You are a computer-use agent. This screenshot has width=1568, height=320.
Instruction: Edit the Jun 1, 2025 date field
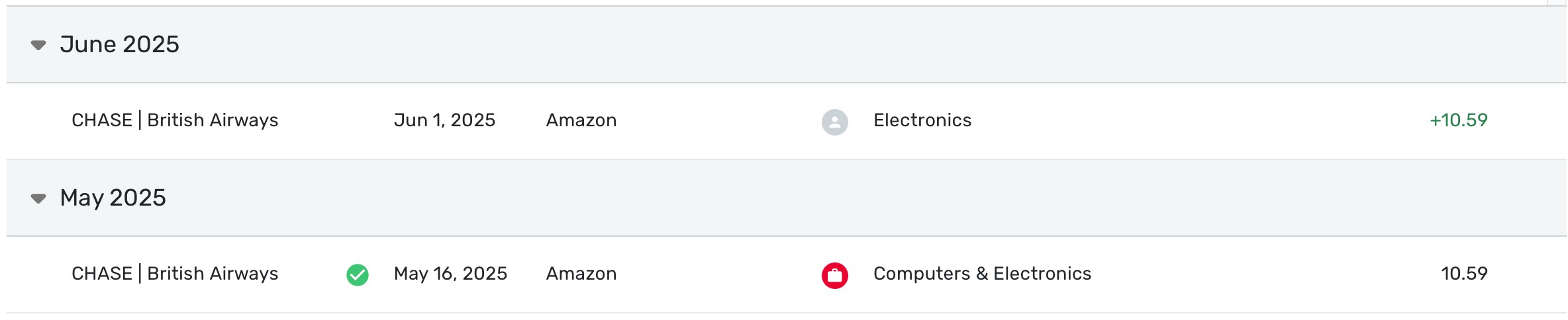444,120
